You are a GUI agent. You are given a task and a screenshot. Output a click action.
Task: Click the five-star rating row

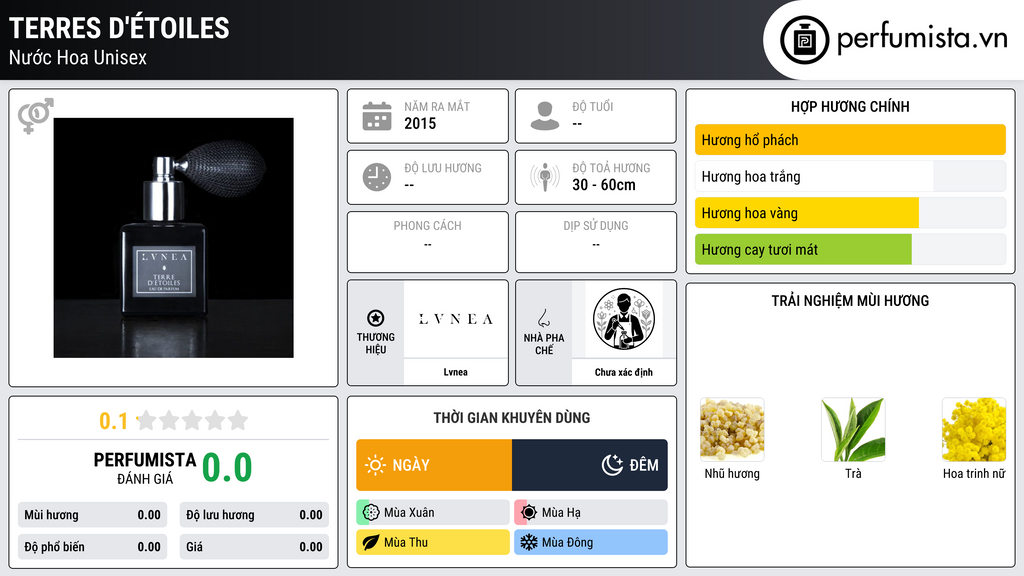[x=193, y=420]
